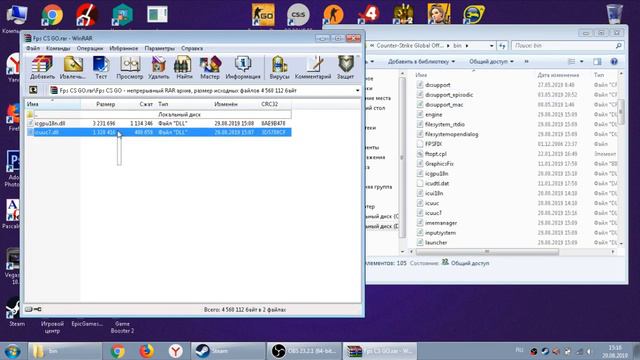The image size is (640, 360).
Task: Select filesystemopendialog in Explorer
Action: tap(451, 134)
